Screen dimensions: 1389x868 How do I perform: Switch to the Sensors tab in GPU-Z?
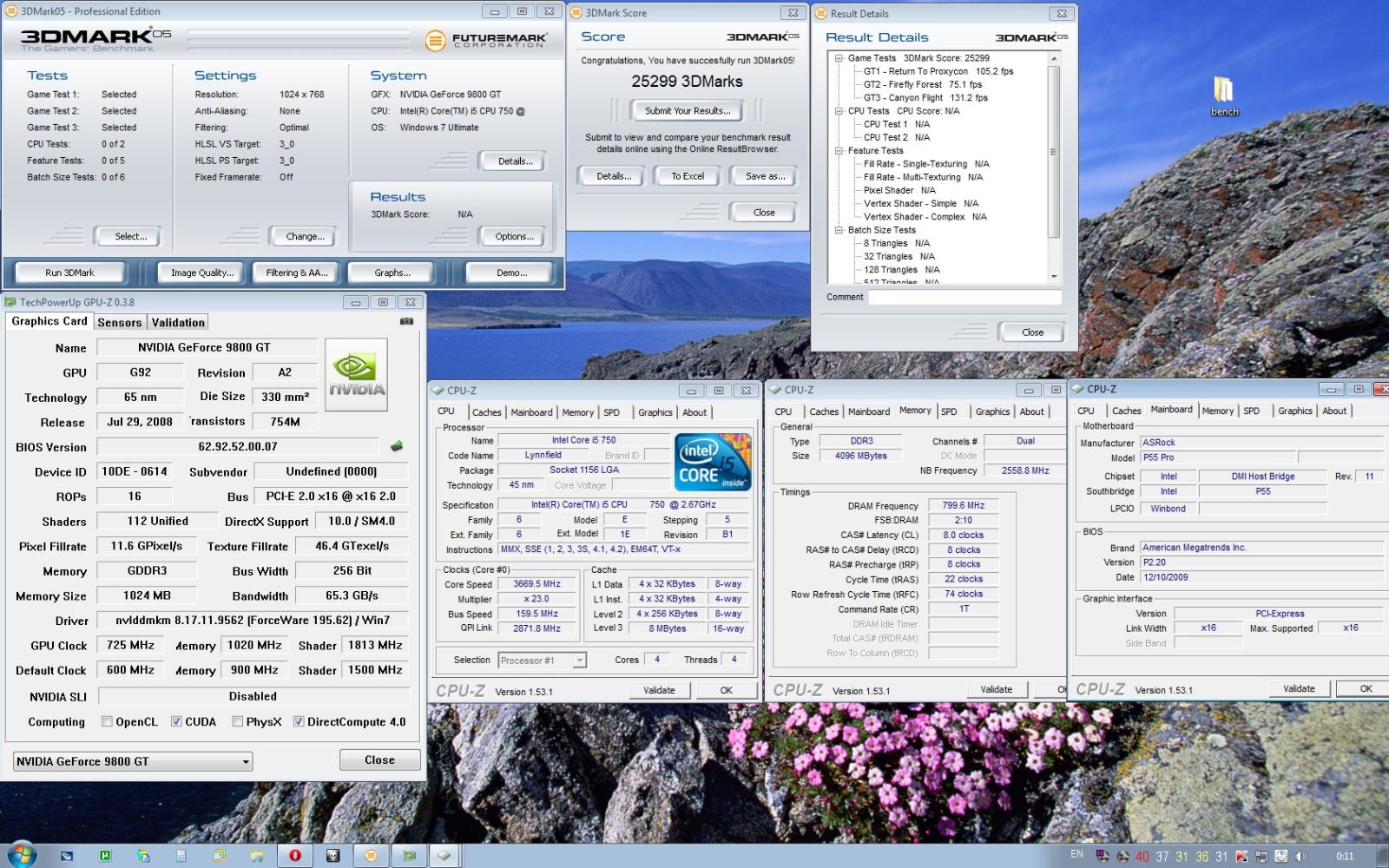120,322
